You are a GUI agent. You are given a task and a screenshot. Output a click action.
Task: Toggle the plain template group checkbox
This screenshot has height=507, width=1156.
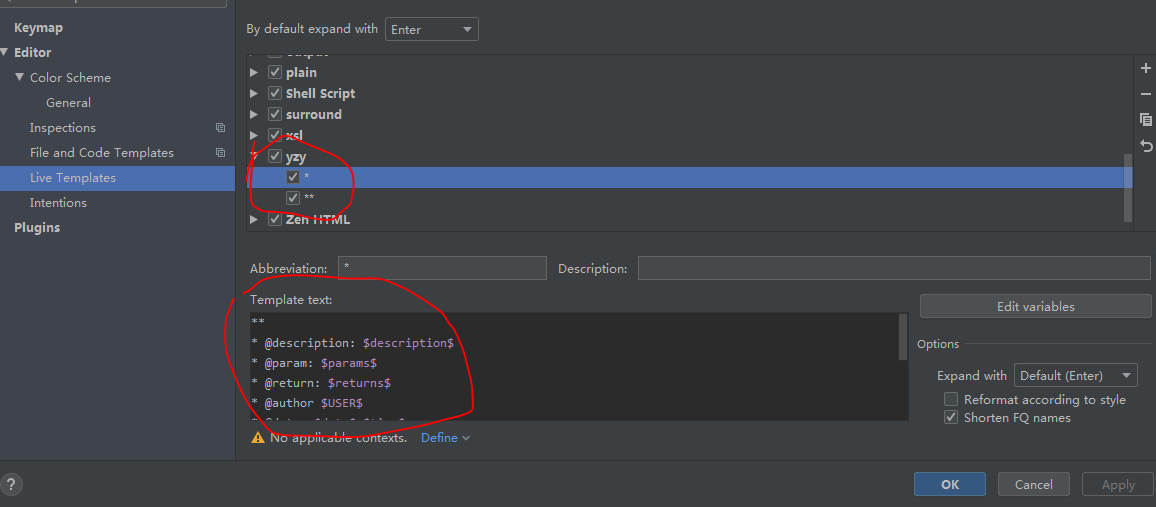click(275, 72)
